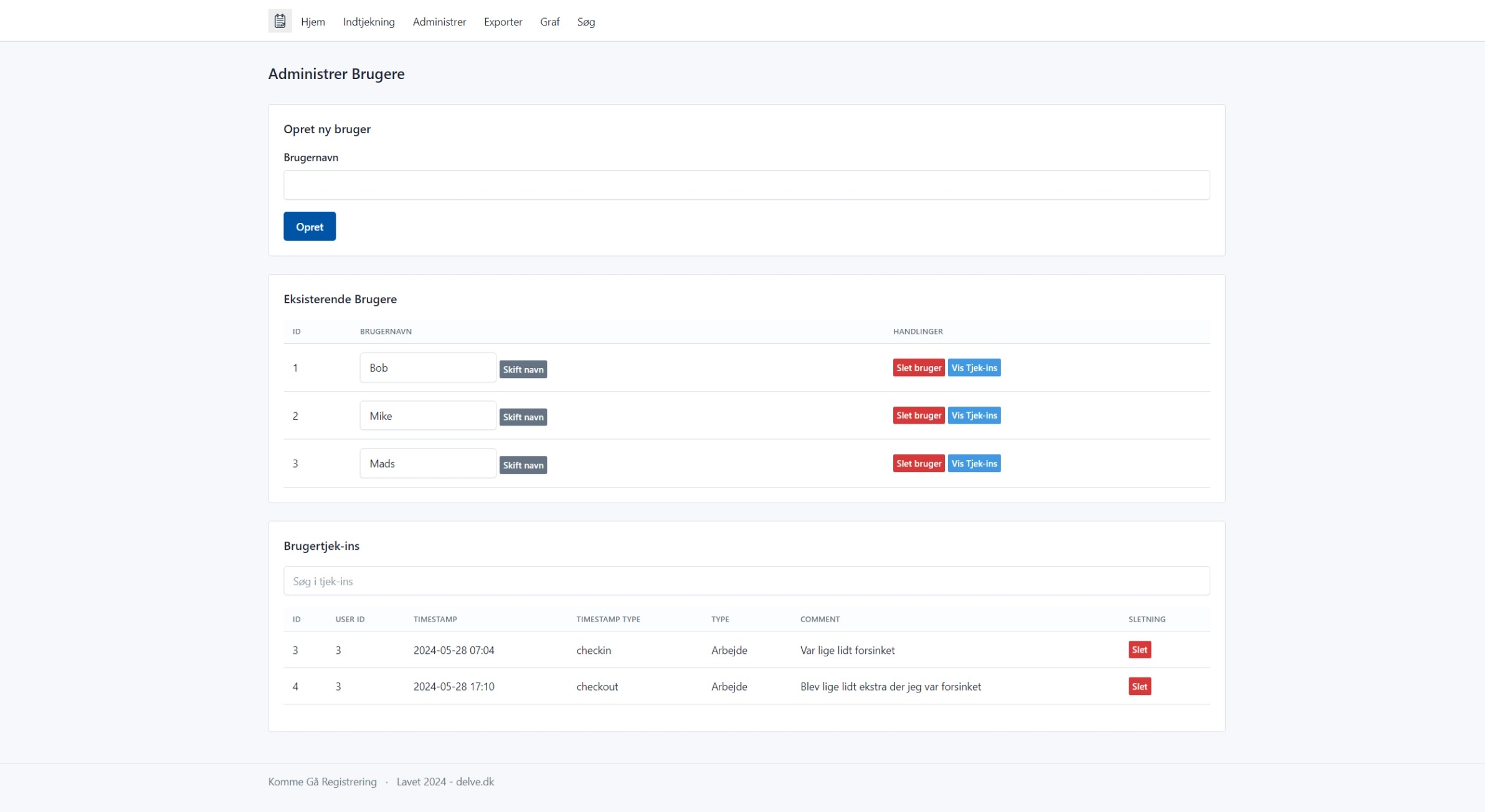
Task: Click the Opret ny bruger heading
Action: pos(327,129)
